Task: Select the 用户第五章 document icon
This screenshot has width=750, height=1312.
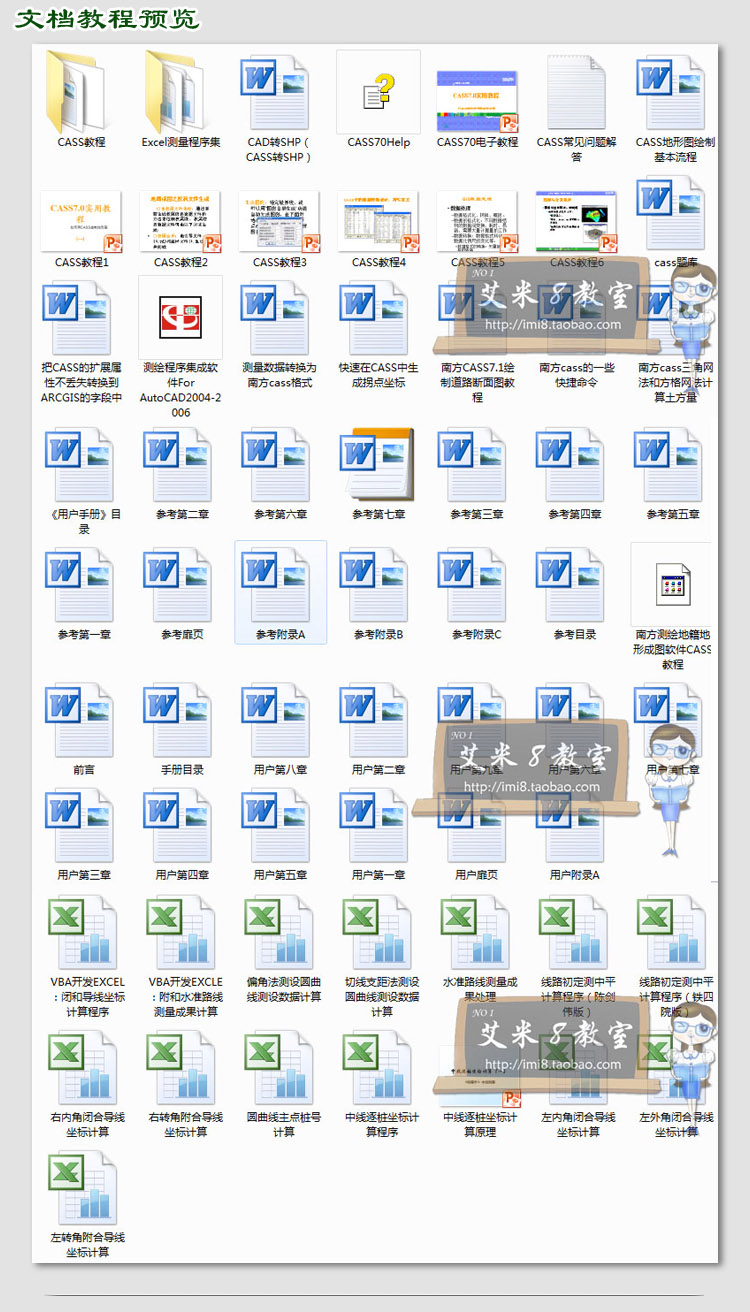Action: (x=277, y=827)
